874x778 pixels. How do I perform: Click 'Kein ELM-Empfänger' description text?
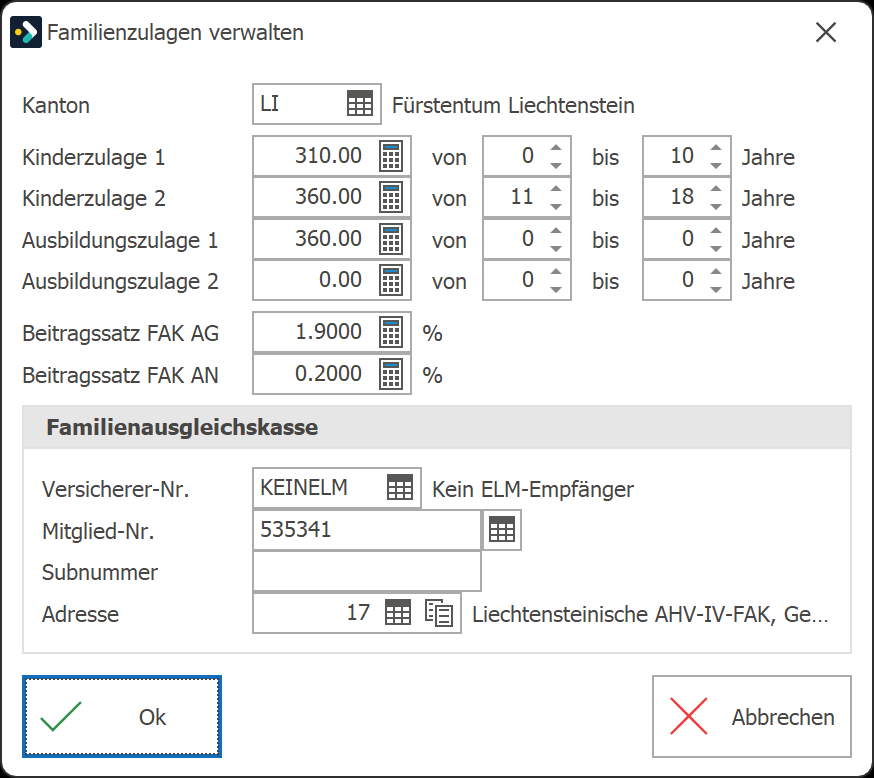pos(533,489)
